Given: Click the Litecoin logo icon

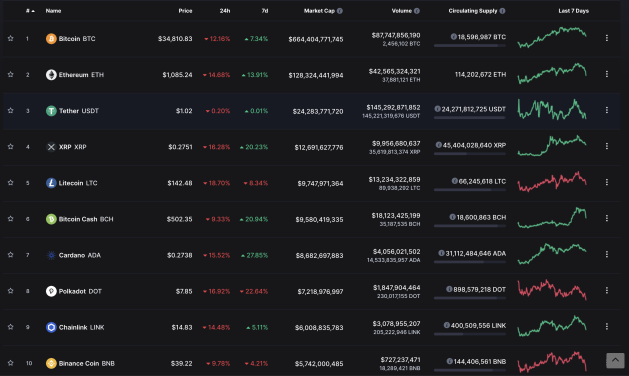Looking at the screenshot, I should [x=51, y=183].
